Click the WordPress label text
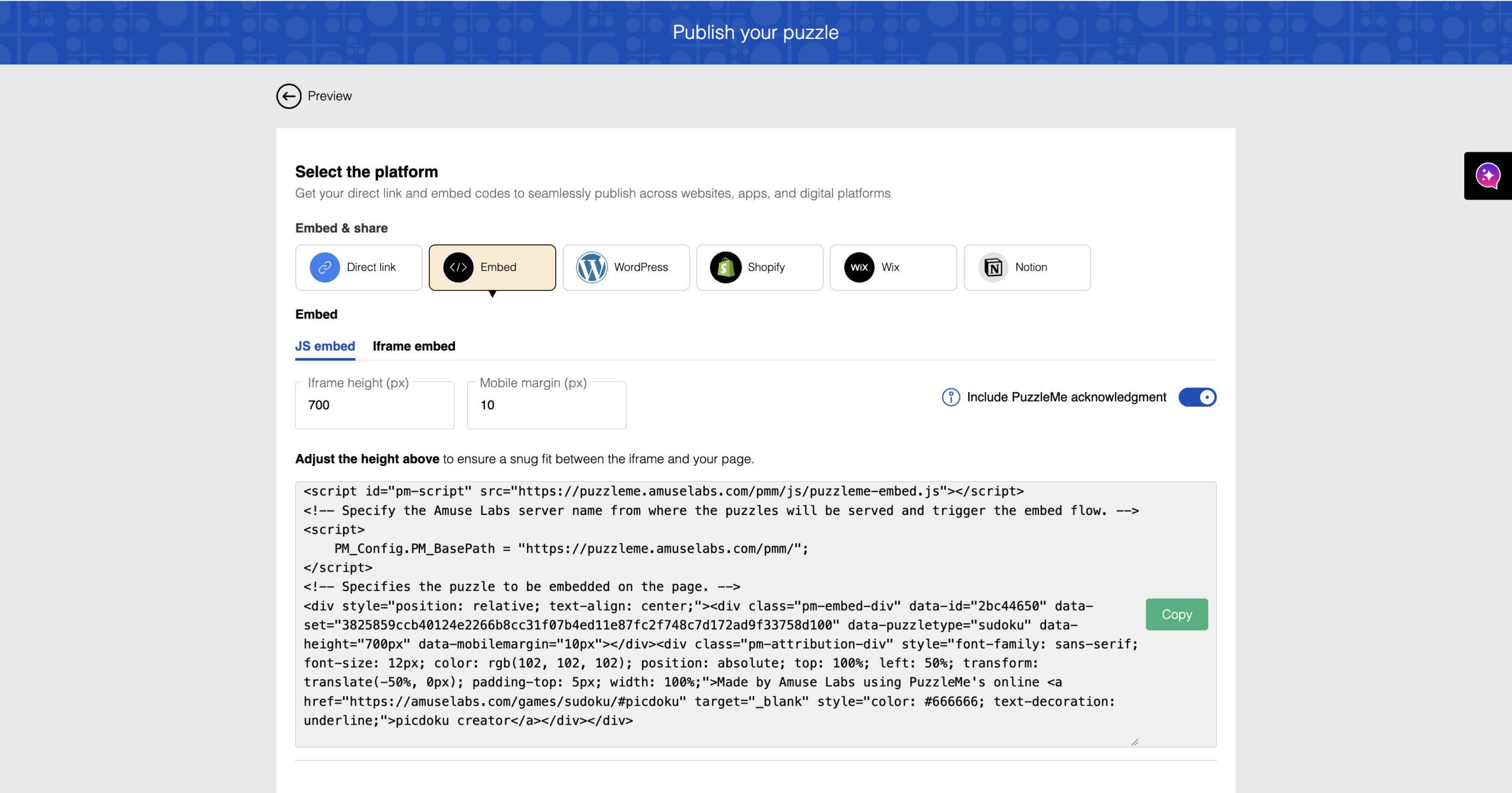The image size is (1512, 793). [x=641, y=267]
